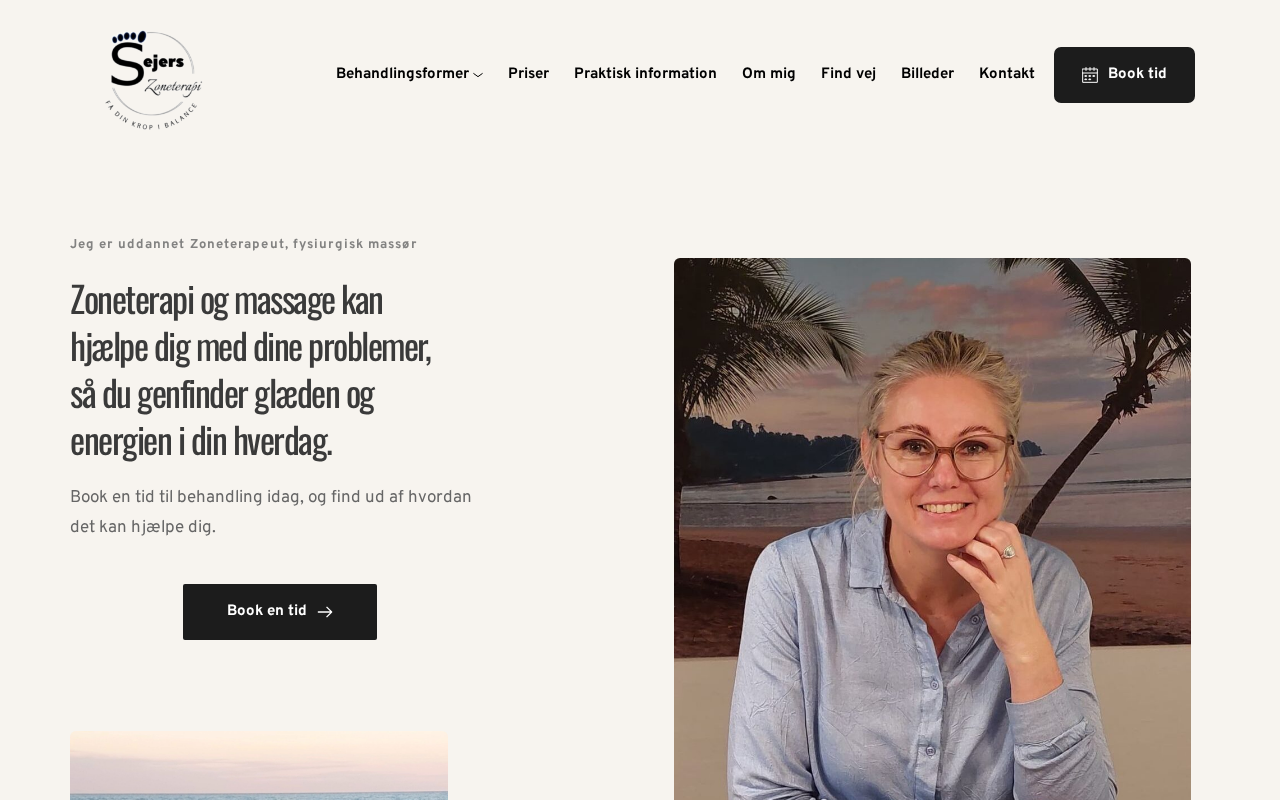
Task: Click the portrait photo of the therapist
Action: click(x=932, y=529)
